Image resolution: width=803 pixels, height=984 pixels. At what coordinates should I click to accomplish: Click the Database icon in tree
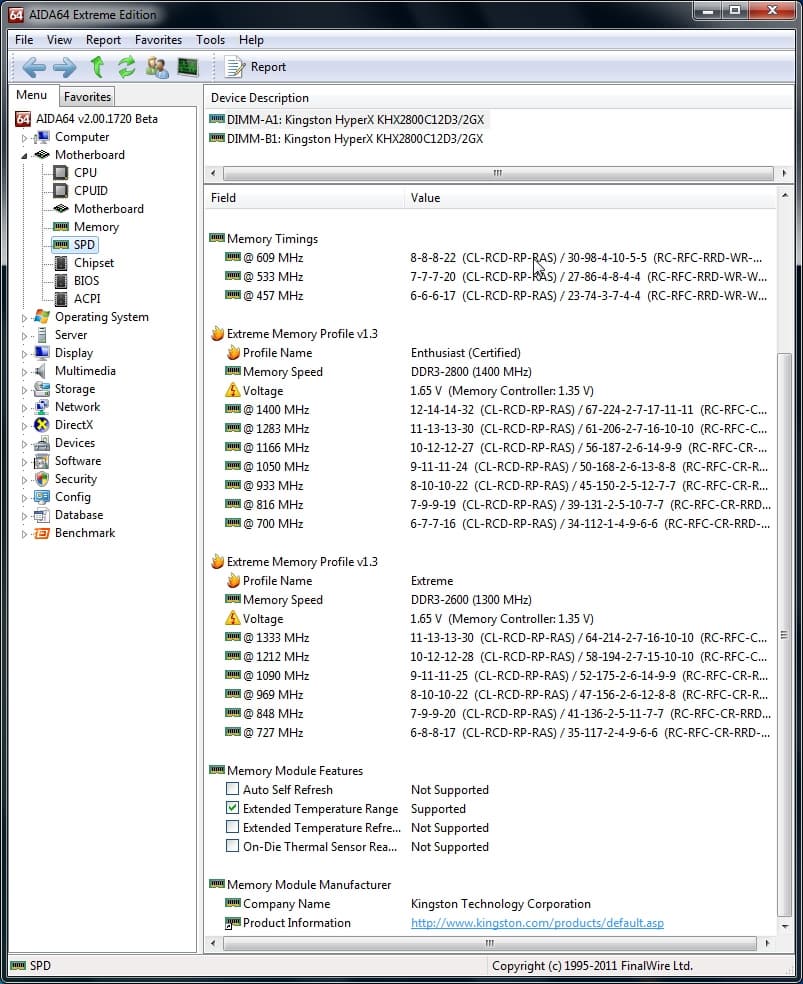coord(42,515)
